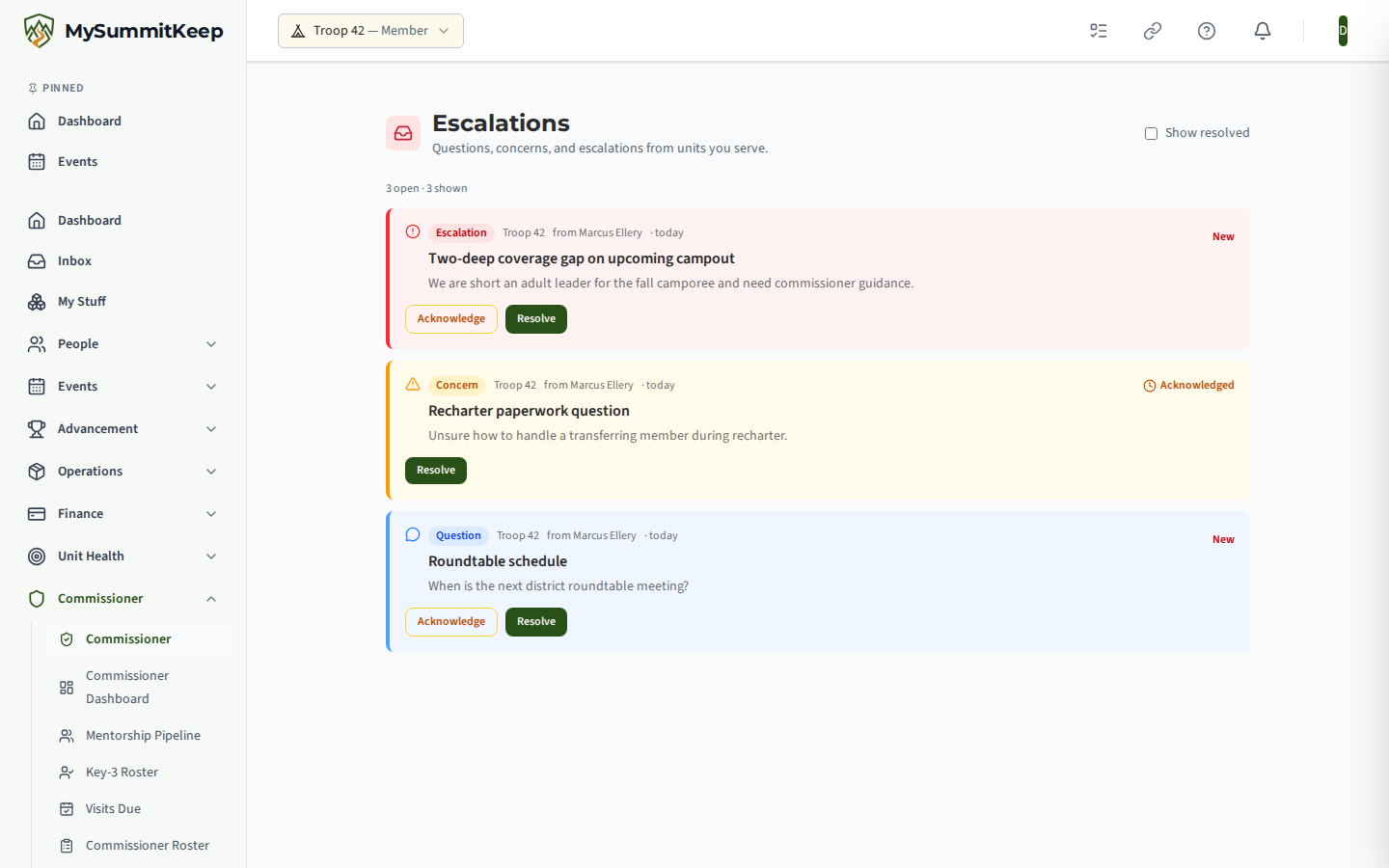The width and height of the screenshot is (1389, 868).
Task: Resolve the Roundtable schedule question
Action: 536,622
